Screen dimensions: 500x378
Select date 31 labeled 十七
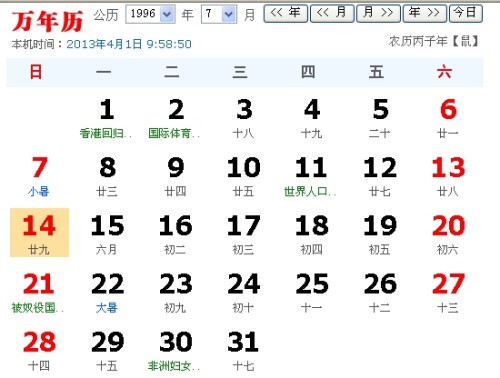[x=244, y=352]
